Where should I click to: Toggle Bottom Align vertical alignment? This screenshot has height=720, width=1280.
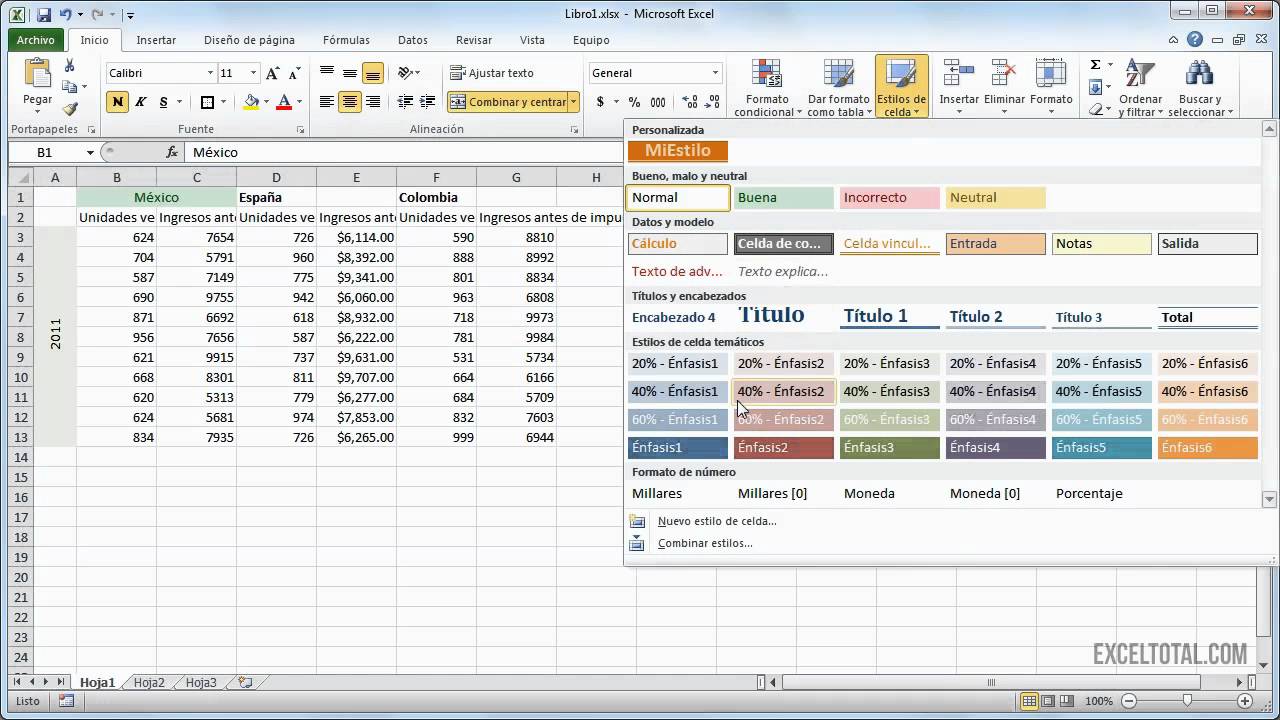tap(373, 73)
